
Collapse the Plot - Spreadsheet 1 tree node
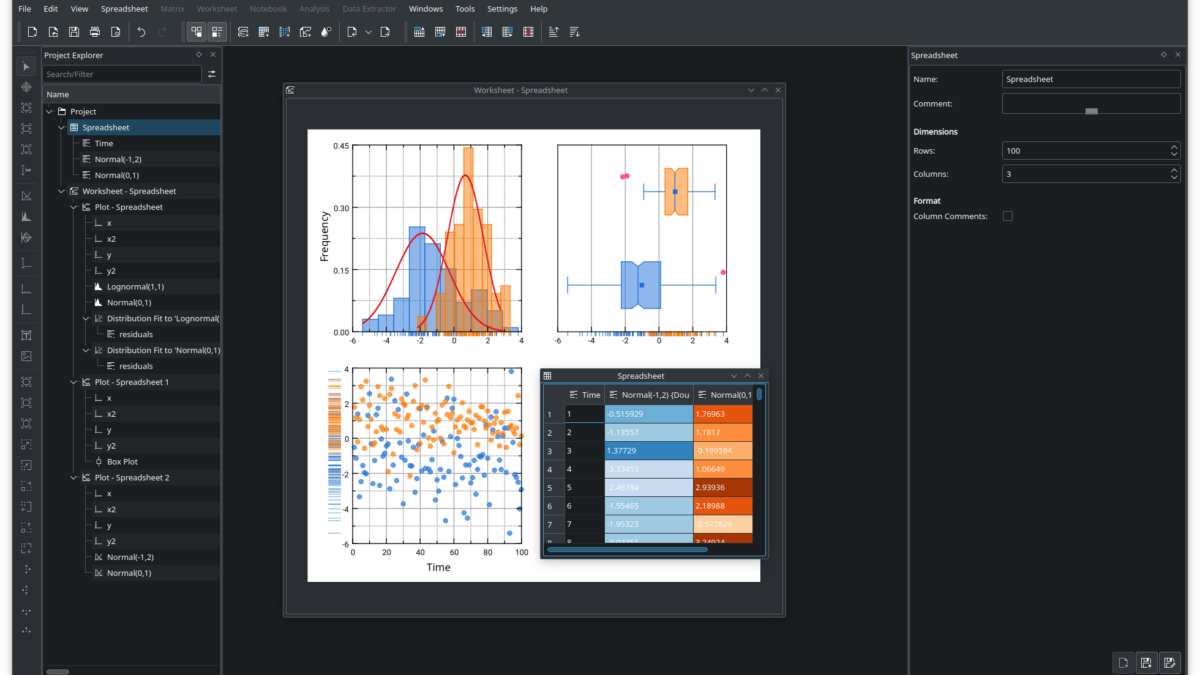pos(74,382)
